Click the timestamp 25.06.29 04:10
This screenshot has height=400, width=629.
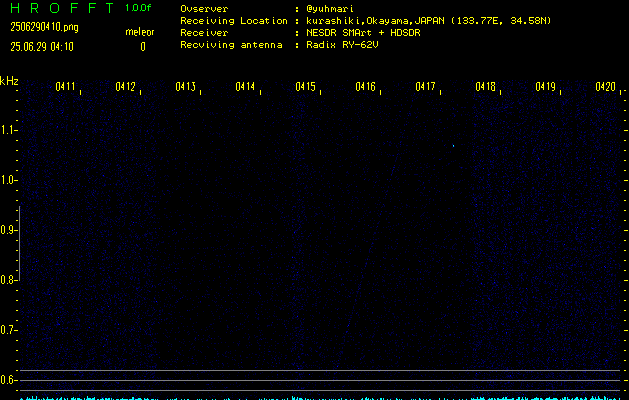pyautogui.click(x=42, y=47)
